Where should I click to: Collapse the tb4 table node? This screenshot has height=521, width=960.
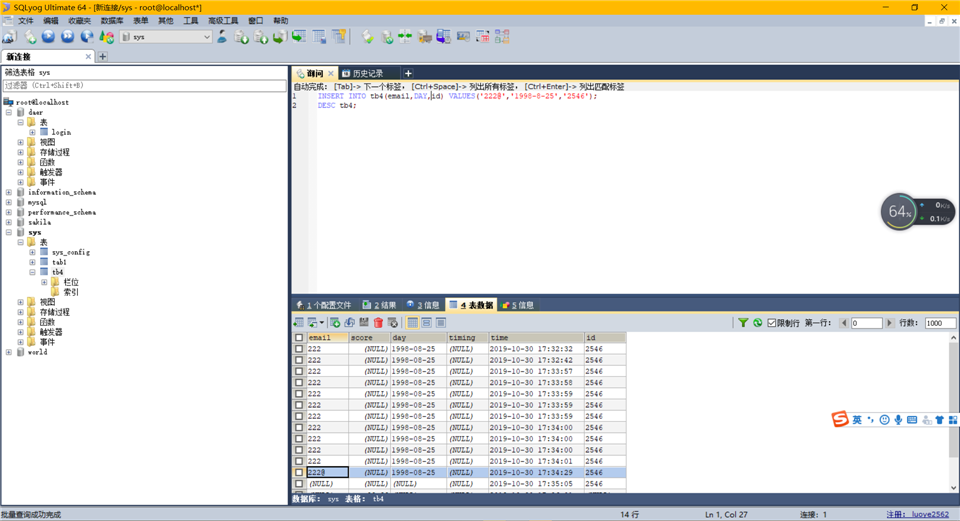coord(32,272)
